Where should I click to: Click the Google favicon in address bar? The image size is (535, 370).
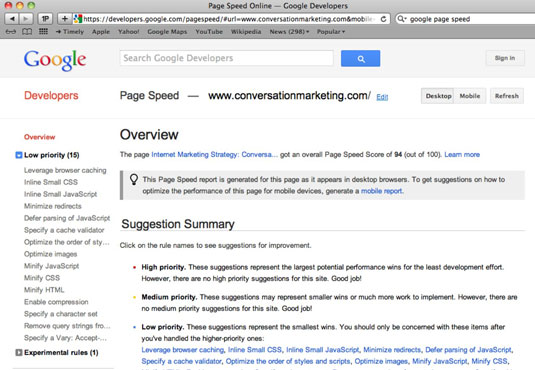tap(78, 19)
